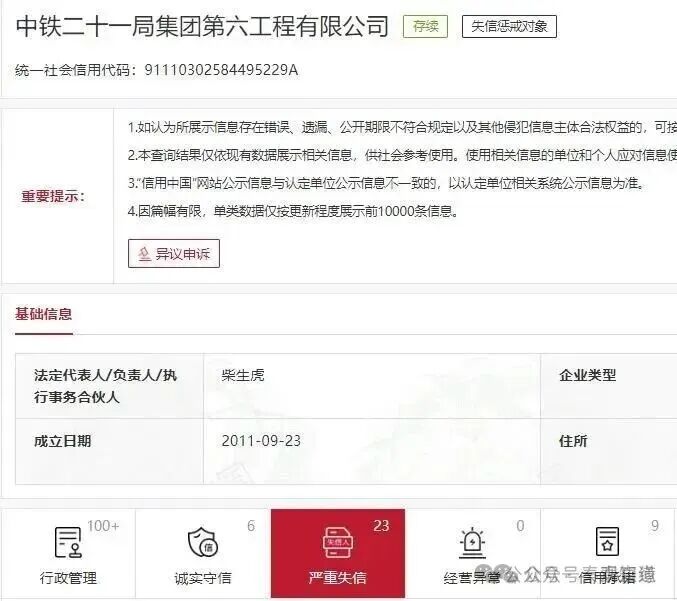Click the count 23 on 严重失信
This screenshot has height=601, width=677.
pos(381,525)
